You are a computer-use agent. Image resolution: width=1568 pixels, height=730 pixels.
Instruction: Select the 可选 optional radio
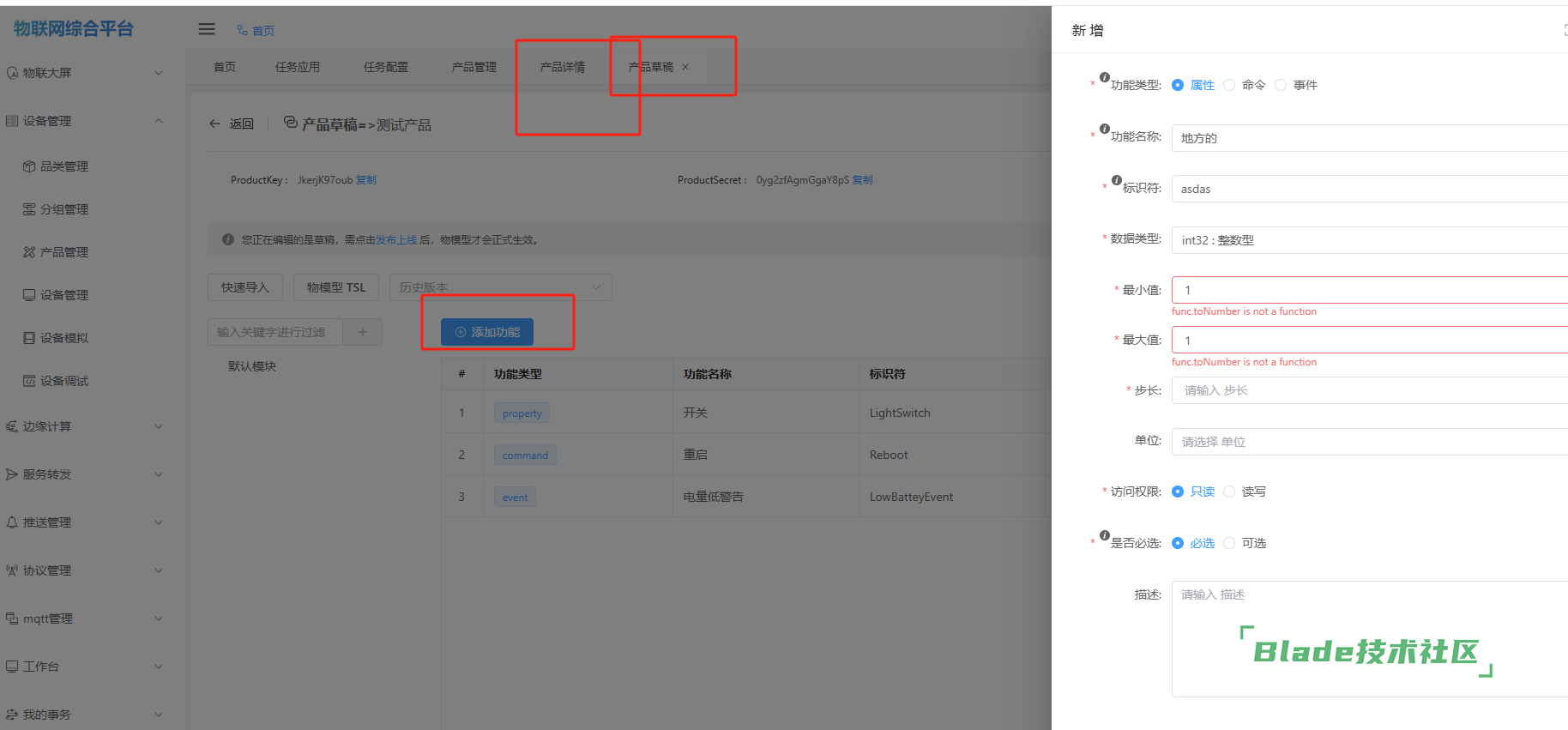[x=1229, y=543]
